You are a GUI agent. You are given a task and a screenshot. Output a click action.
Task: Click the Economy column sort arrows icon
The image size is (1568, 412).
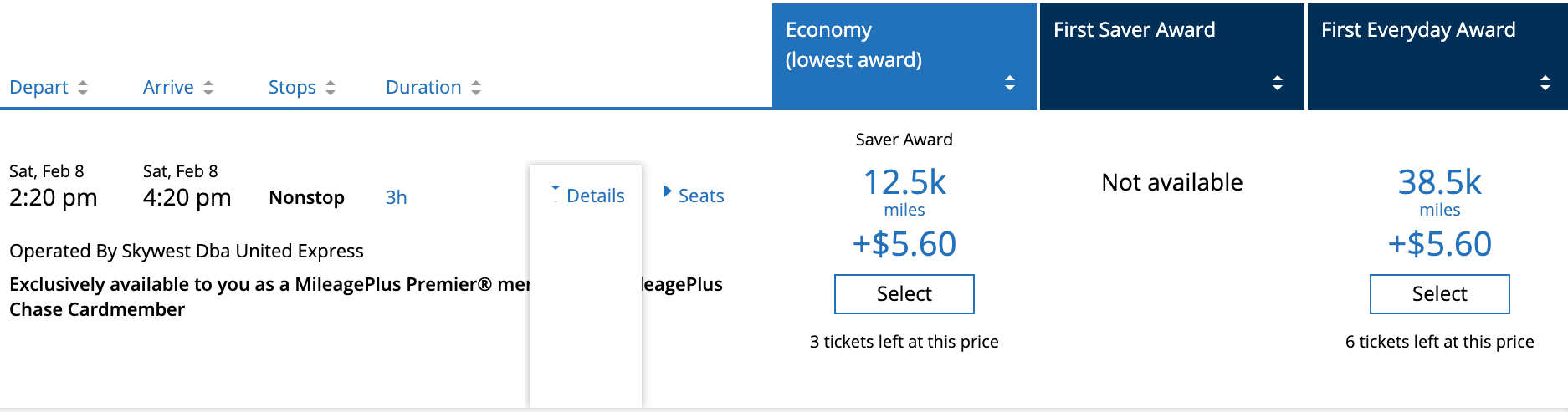coord(1010,83)
